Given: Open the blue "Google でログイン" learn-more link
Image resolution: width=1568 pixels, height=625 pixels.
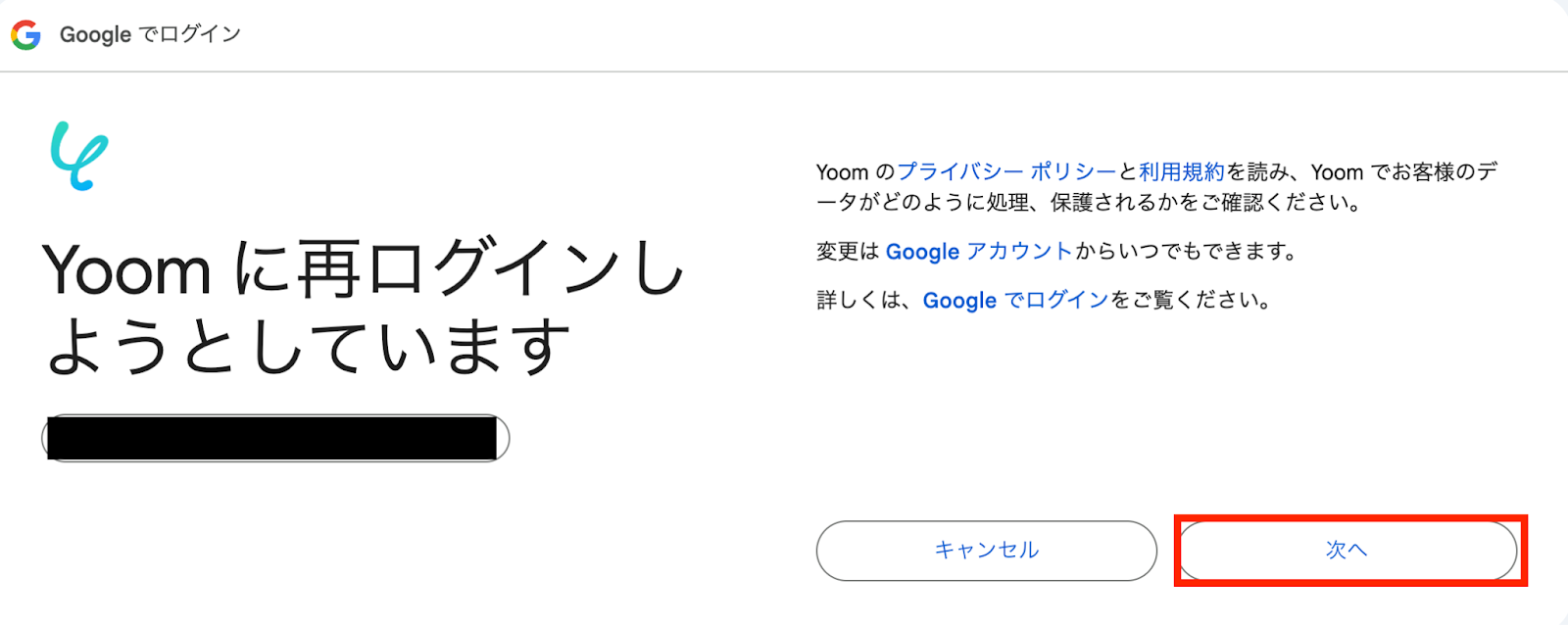Looking at the screenshot, I should pos(1015,300).
